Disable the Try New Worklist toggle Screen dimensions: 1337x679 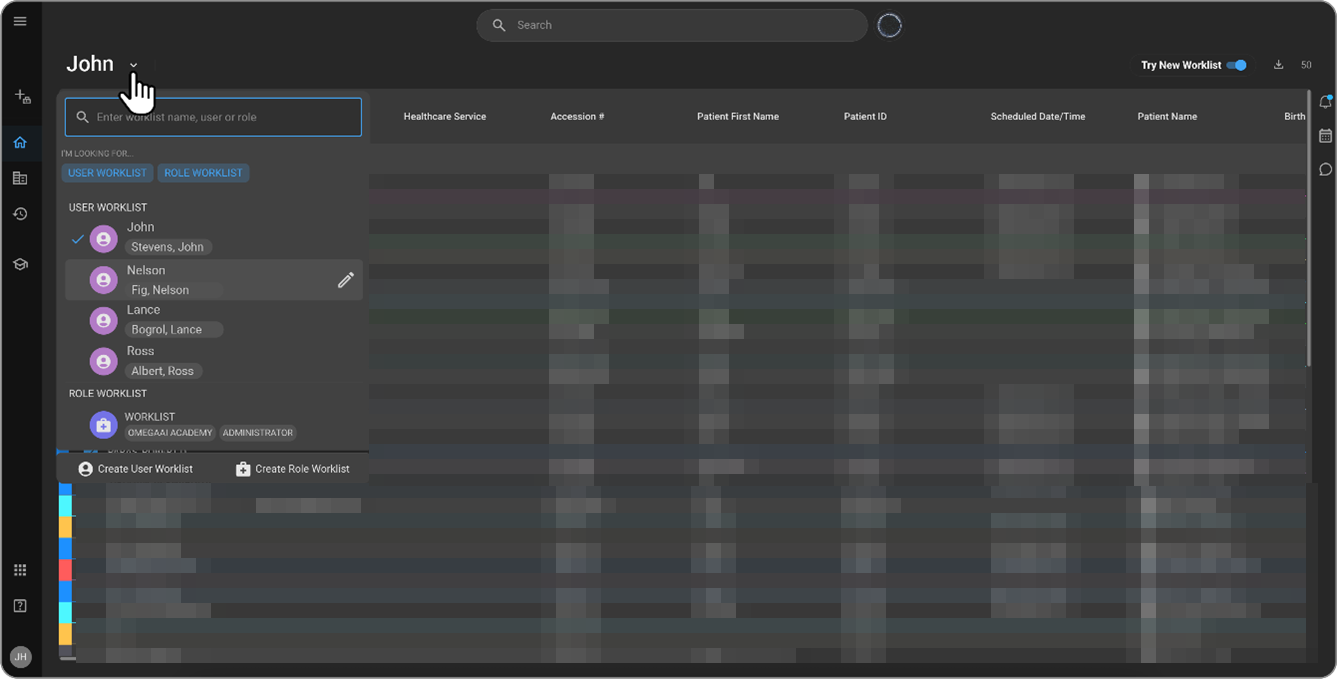tap(1236, 64)
